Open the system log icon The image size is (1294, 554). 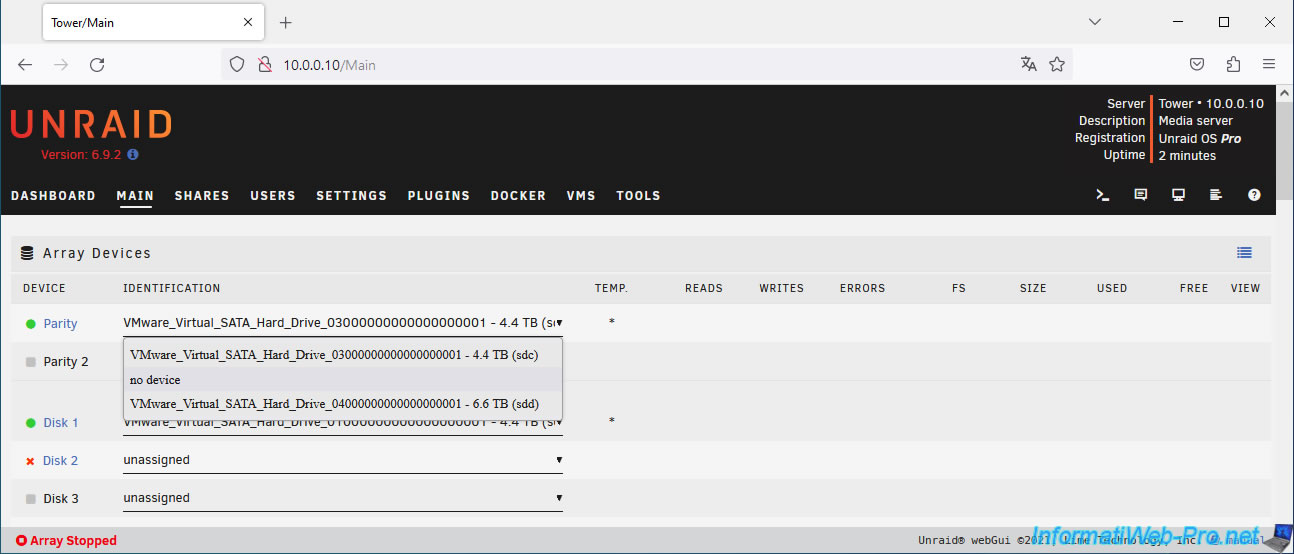(1216, 196)
